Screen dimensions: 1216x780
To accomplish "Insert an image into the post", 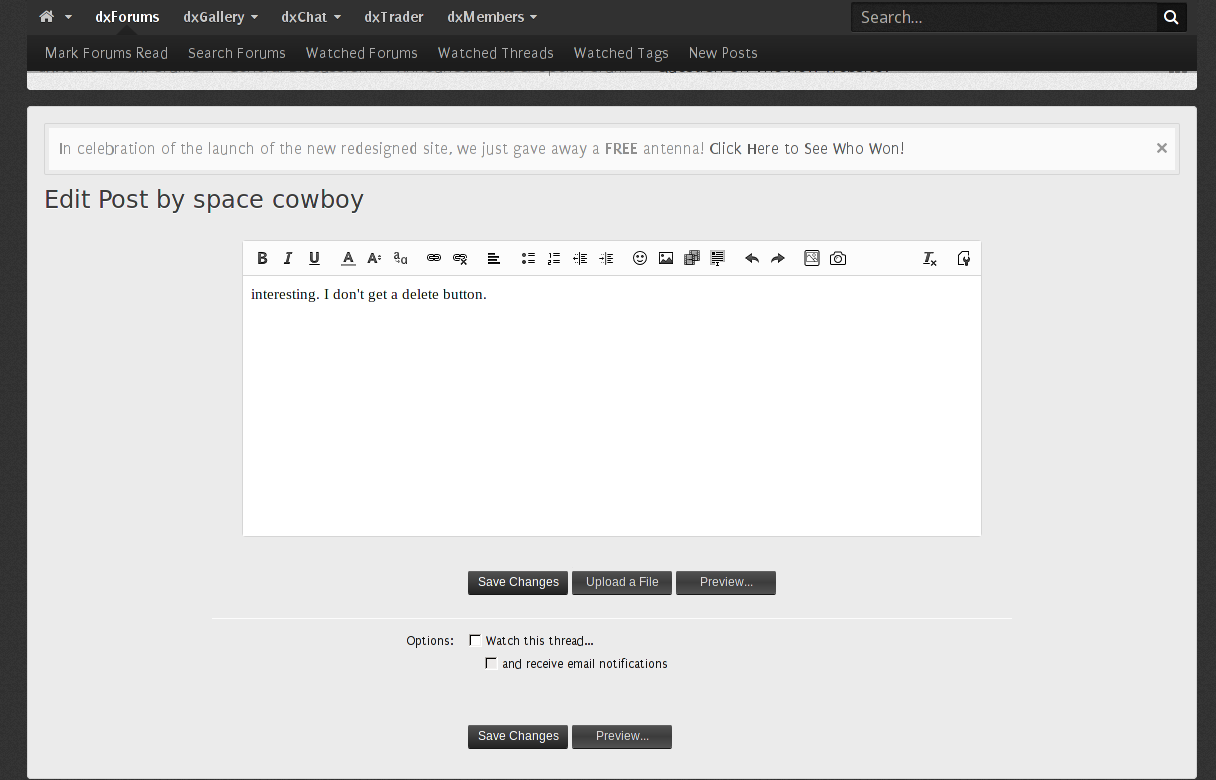I will point(666,258).
